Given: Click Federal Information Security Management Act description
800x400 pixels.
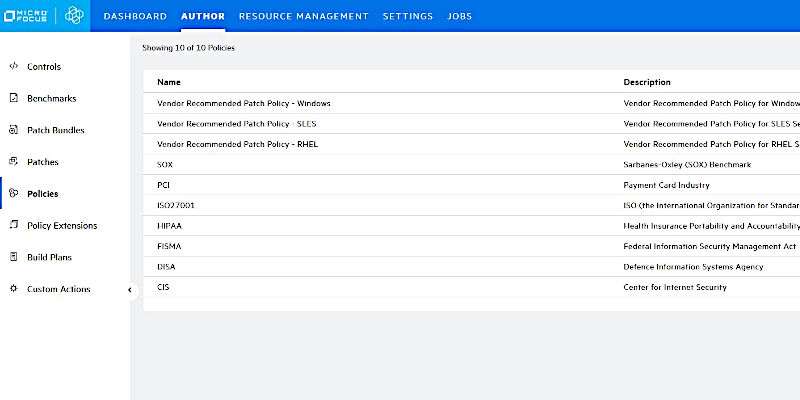Looking at the screenshot, I should [710, 246].
